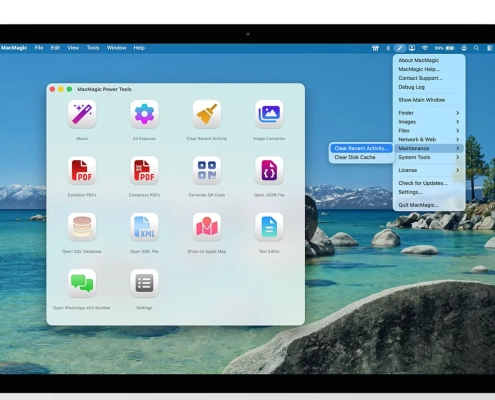
Task: Click the user account icon in menu bar
Action: pos(464,48)
